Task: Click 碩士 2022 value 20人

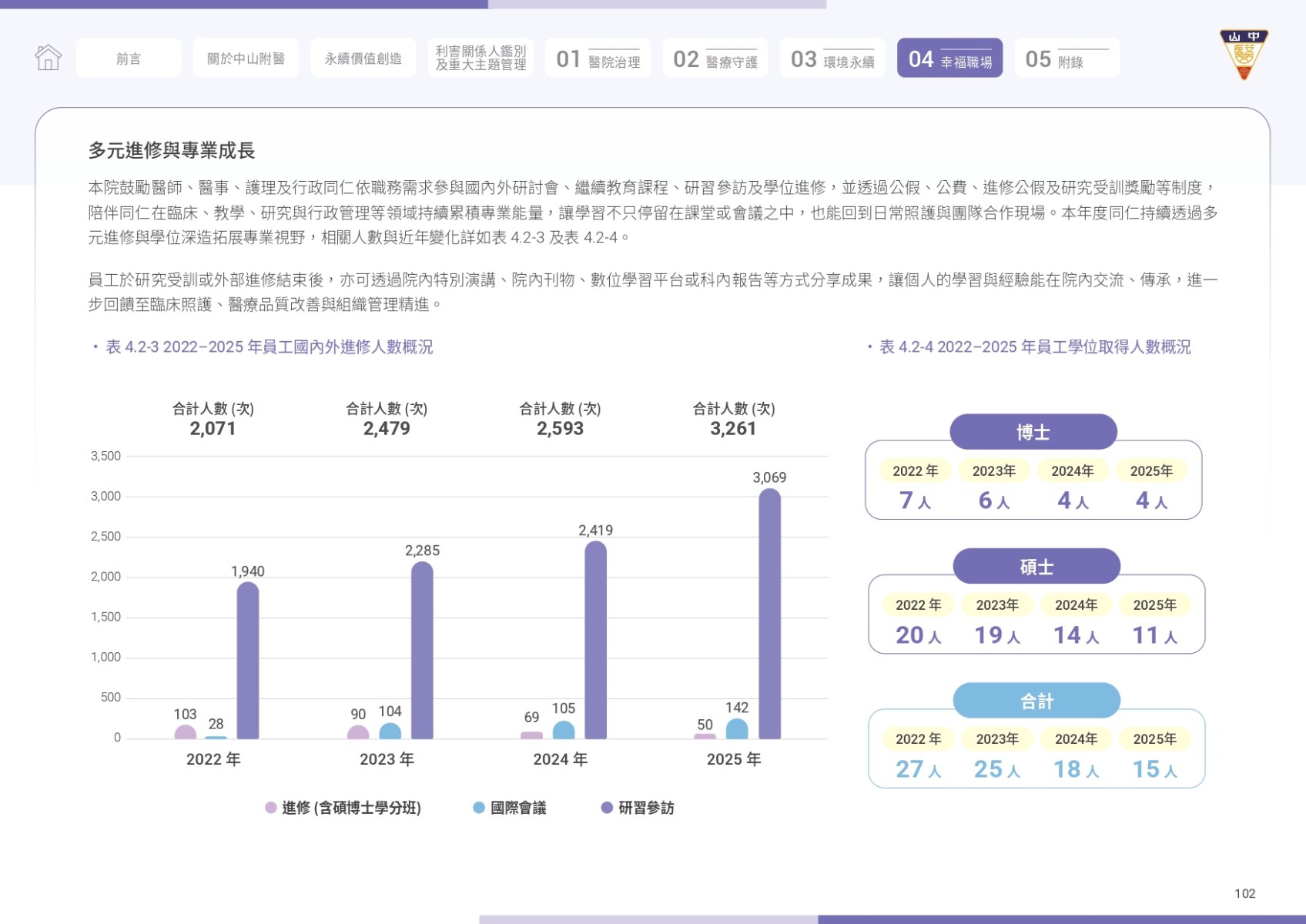Action: (919, 635)
